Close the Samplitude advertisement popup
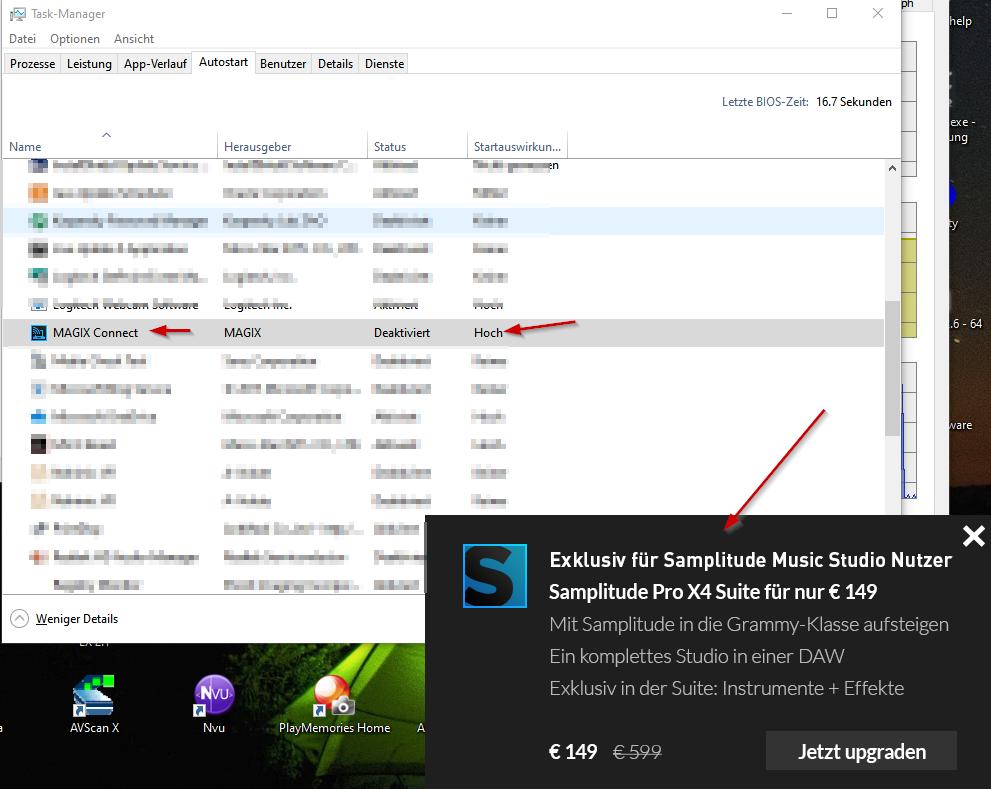The width and height of the screenshot is (991, 789). pos(973,536)
